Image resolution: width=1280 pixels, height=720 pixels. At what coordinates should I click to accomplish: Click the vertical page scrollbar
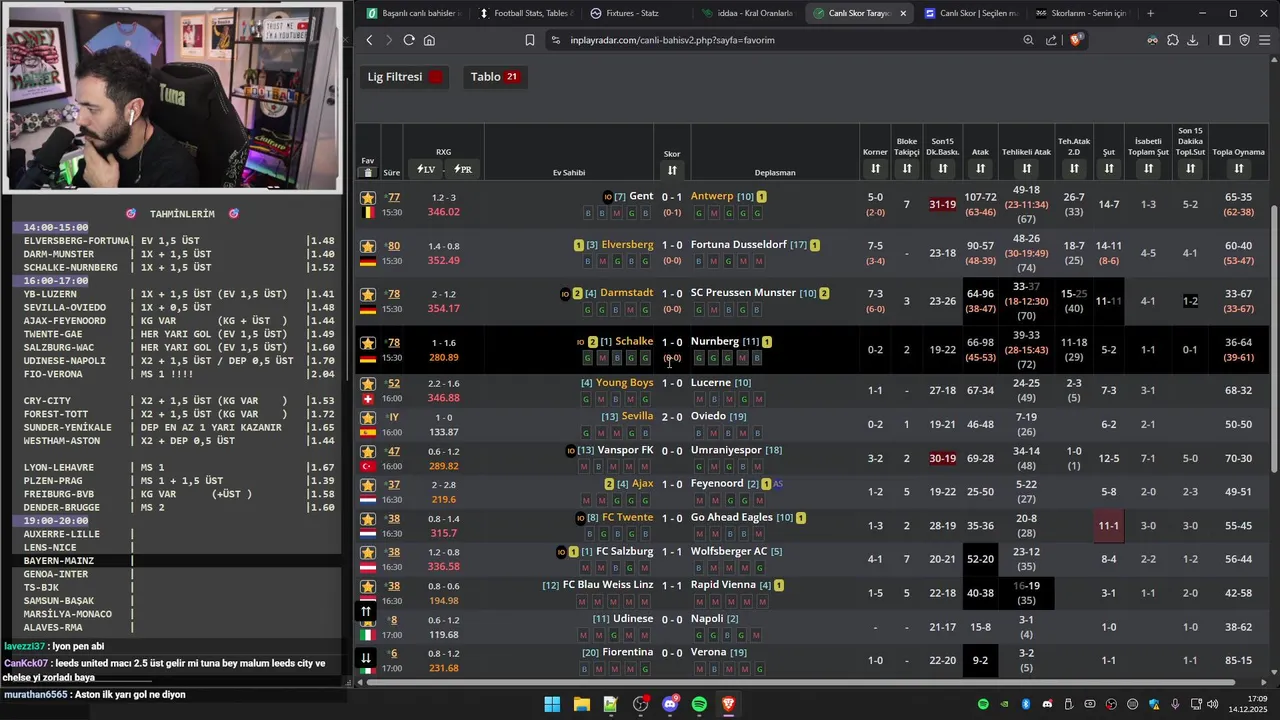coord(1275,338)
